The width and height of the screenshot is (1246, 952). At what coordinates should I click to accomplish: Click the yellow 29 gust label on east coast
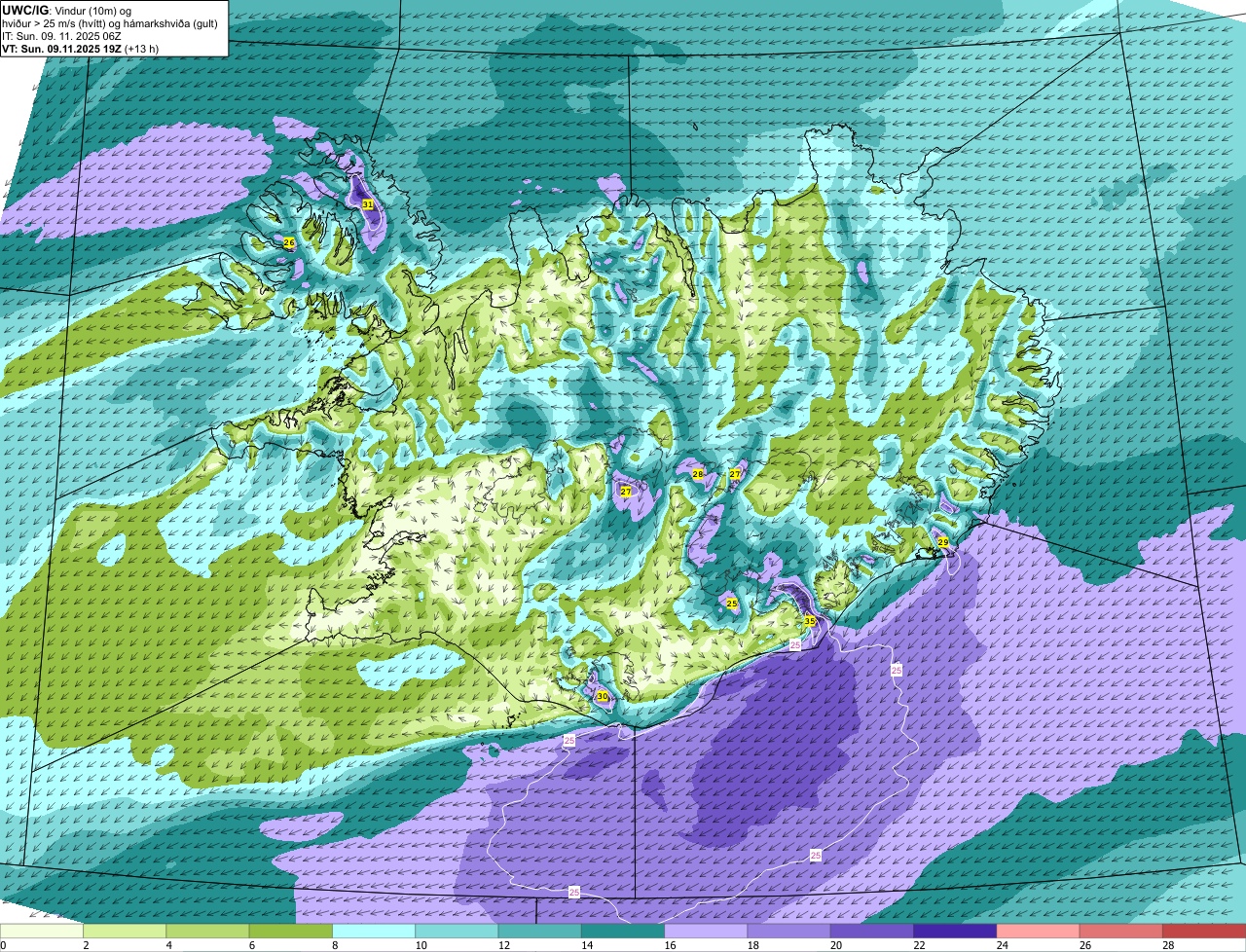coord(942,541)
